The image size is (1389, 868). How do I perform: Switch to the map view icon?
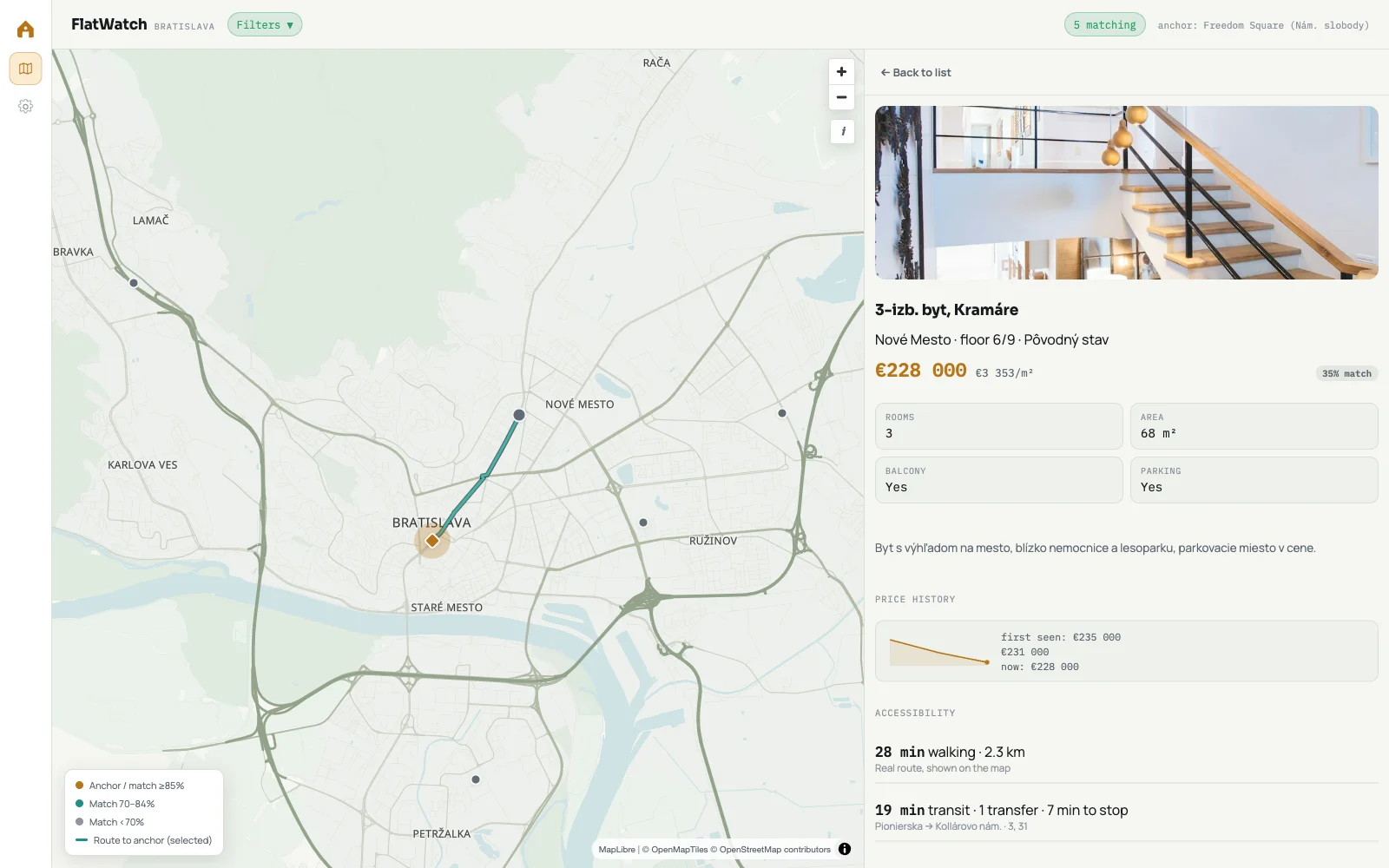[x=25, y=69]
